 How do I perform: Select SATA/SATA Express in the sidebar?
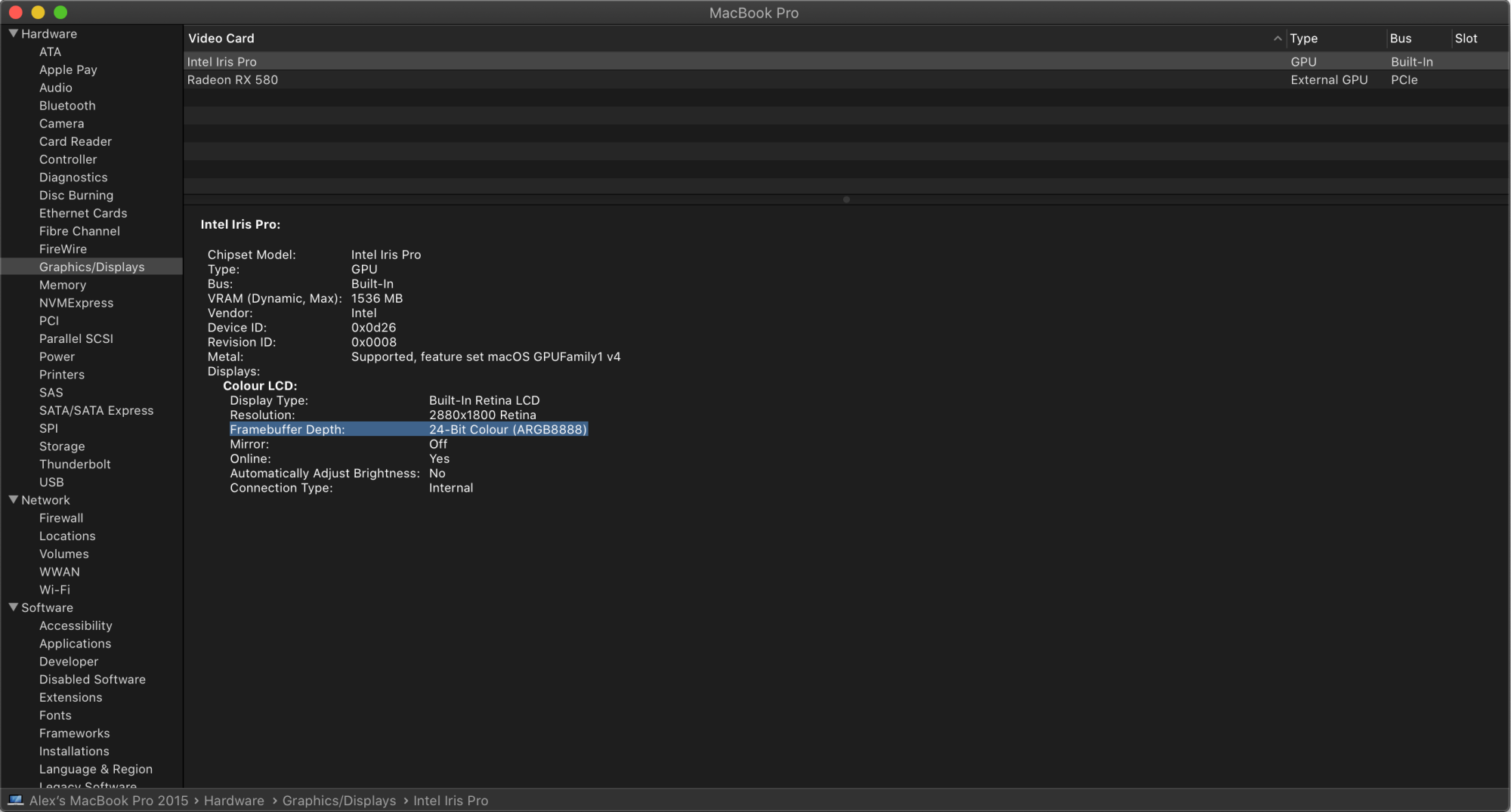click(x=96, y=410)
